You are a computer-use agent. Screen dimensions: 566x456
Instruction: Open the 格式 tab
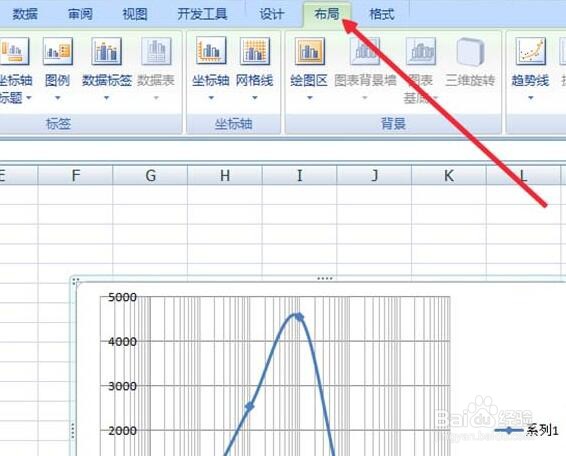(382, 14)
